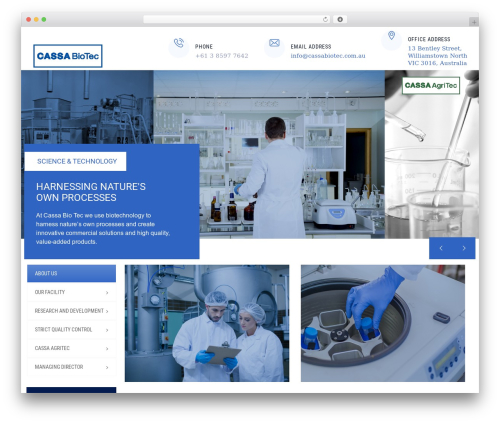500x423 pixels.
Task: Go to previous slide arrow
Action: tap(441, 248)
